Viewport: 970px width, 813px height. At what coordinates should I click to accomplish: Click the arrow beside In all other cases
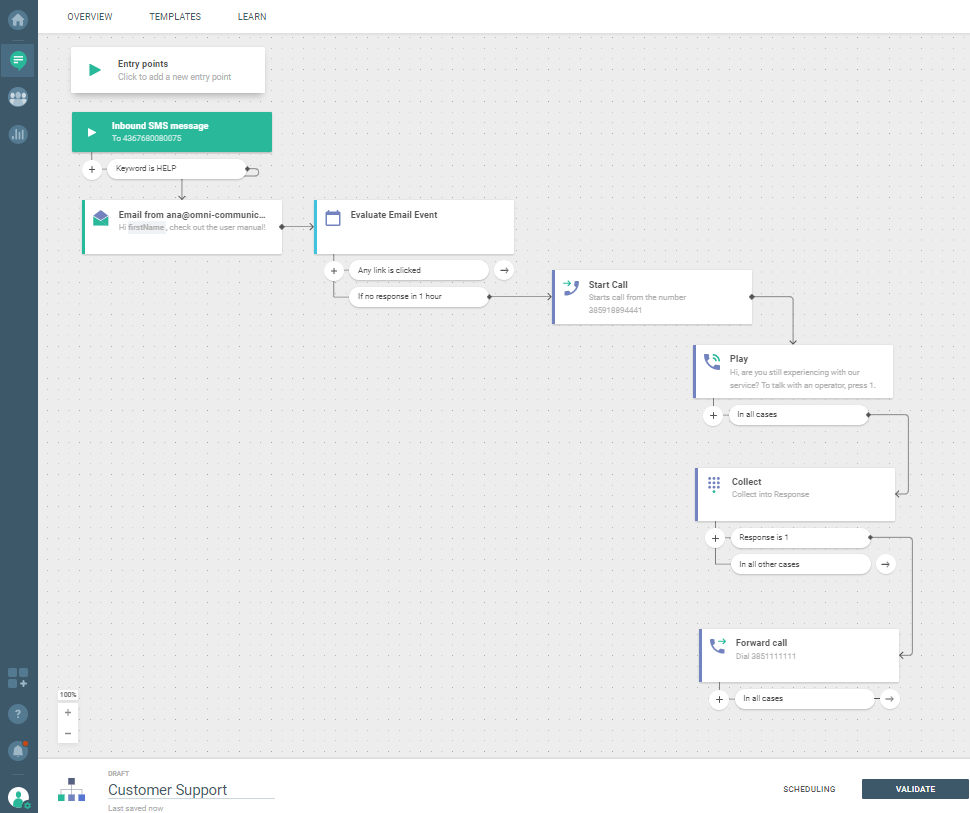point(885,564)
